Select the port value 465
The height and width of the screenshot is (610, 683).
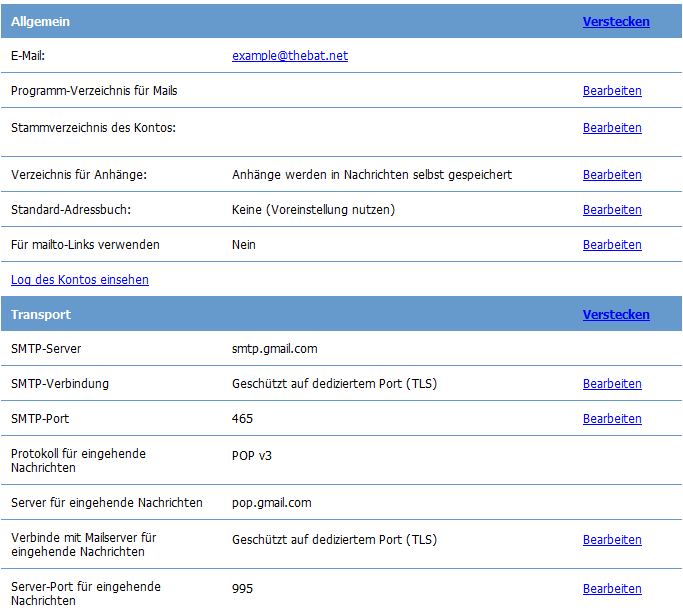coord(242,418)
